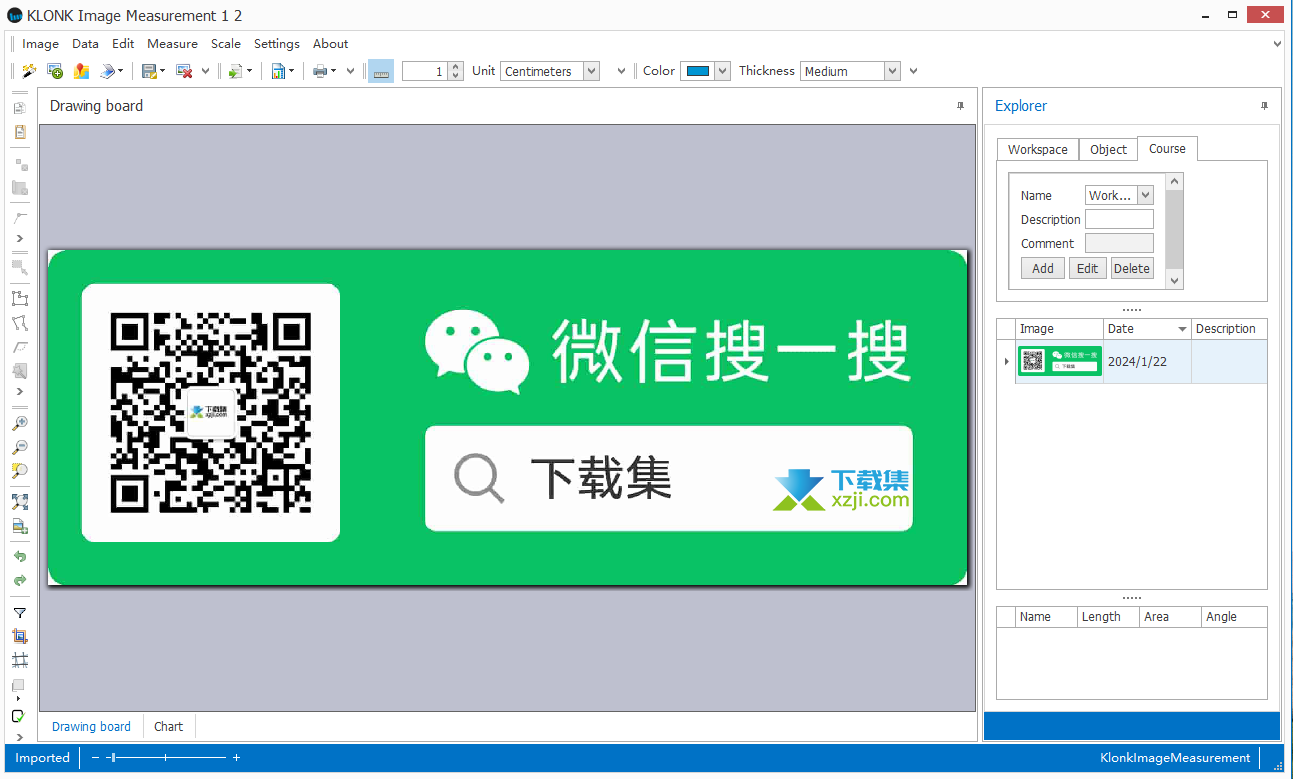Click the paste clipboard icon in sidebar
Image resolution: width=1293 pixels, height=779 pixels.
click(19, 131)
